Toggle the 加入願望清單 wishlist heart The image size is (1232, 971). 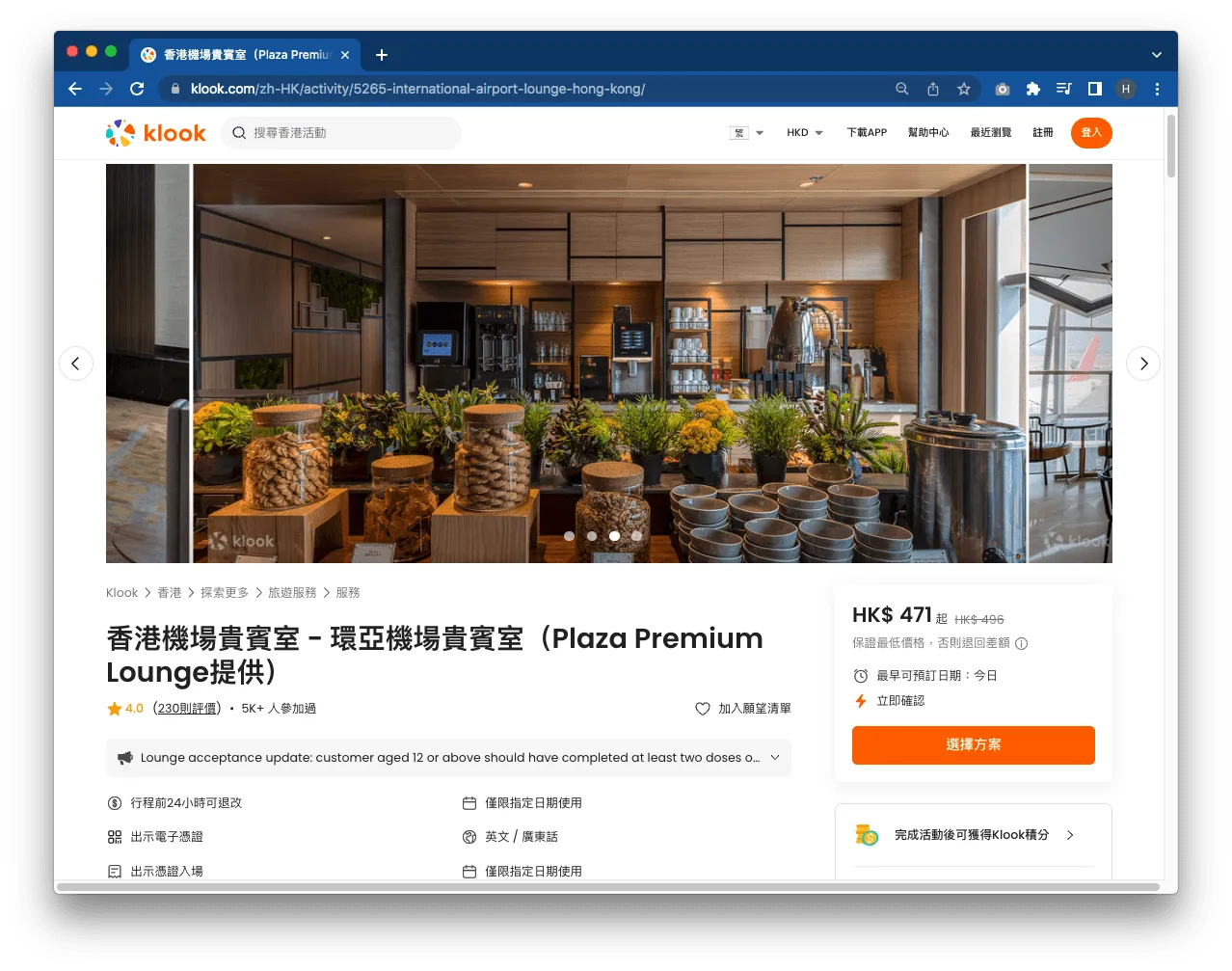[703, 709]
